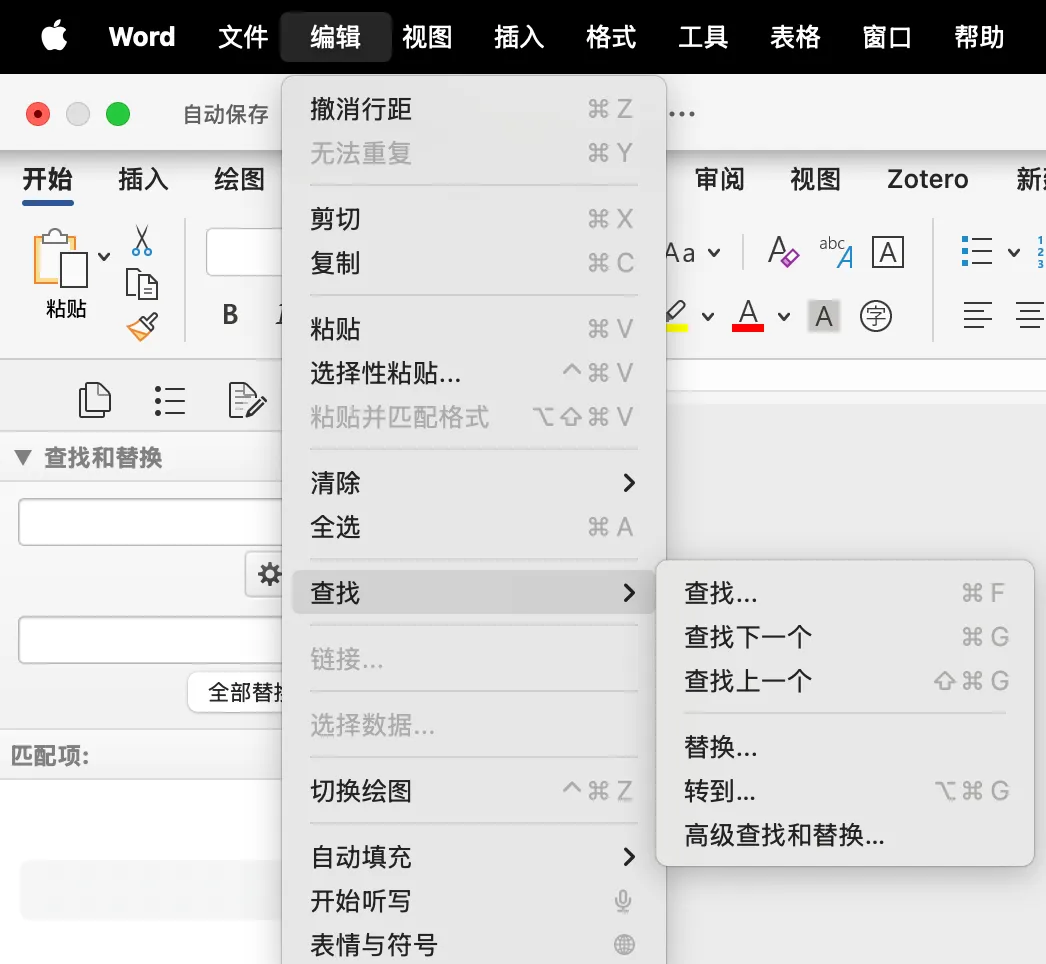Click the Bullets list icon
This screenshot has height=964, width=1046.
coord(977,252)
